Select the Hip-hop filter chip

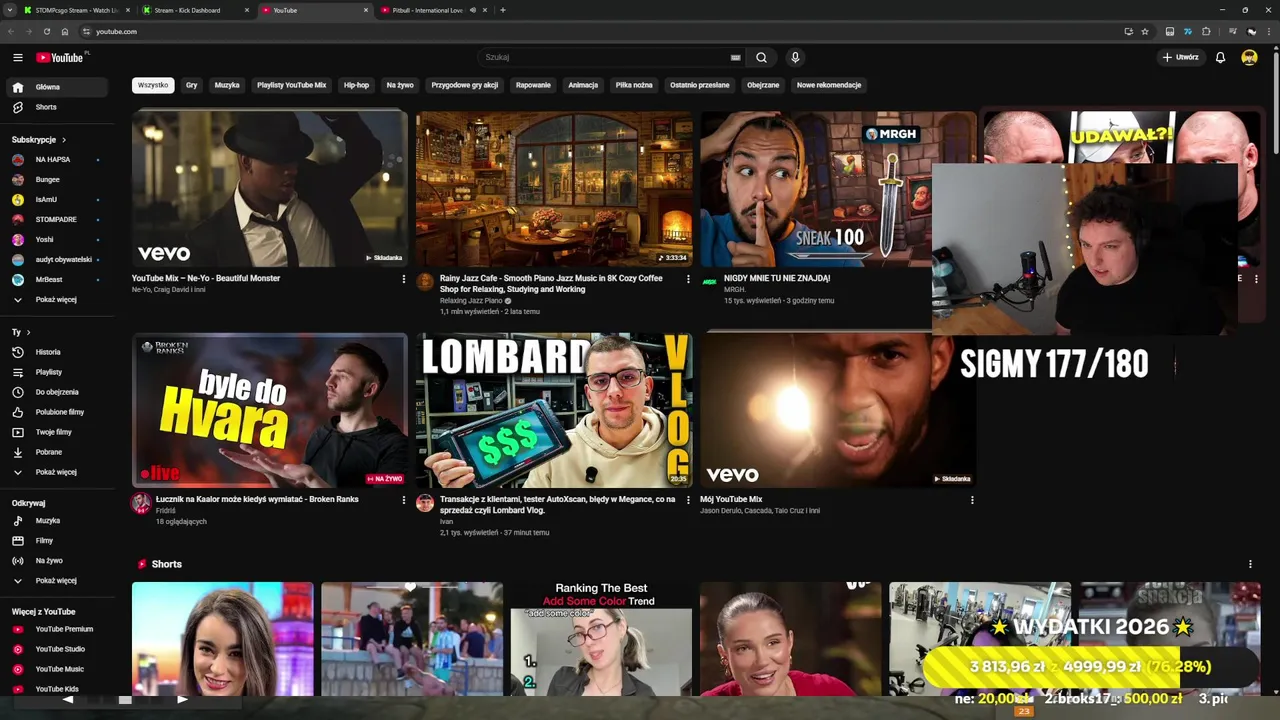click(x=356, y=85)
